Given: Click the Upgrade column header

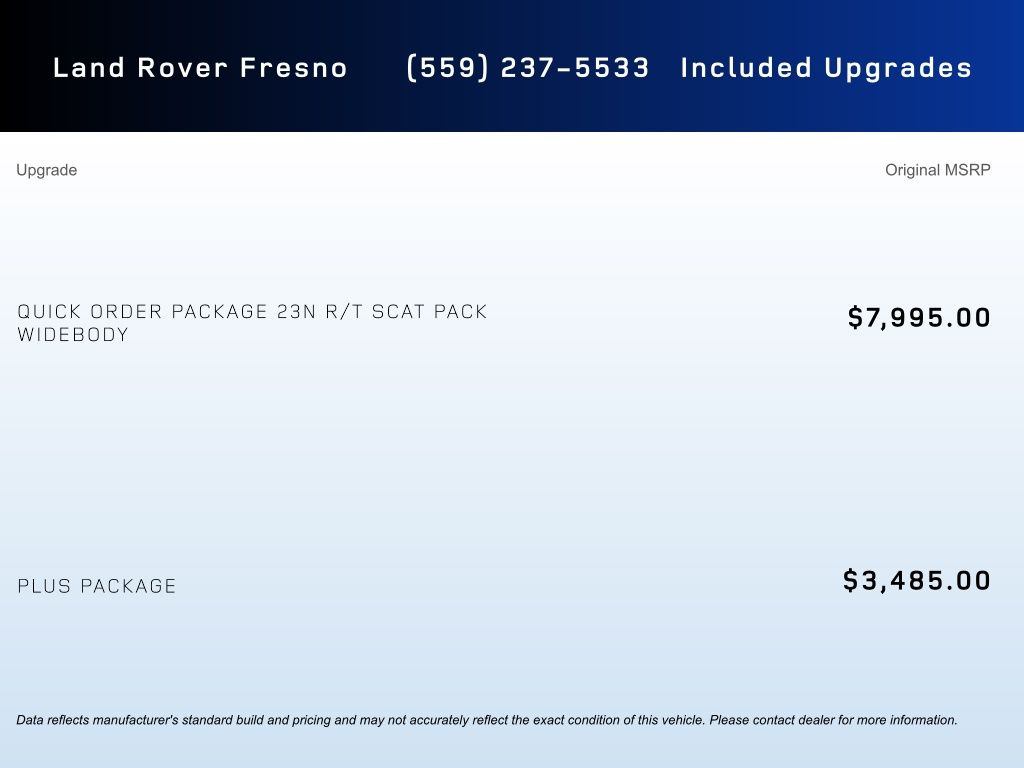Looking at the screenshot, I should [46, 170].
